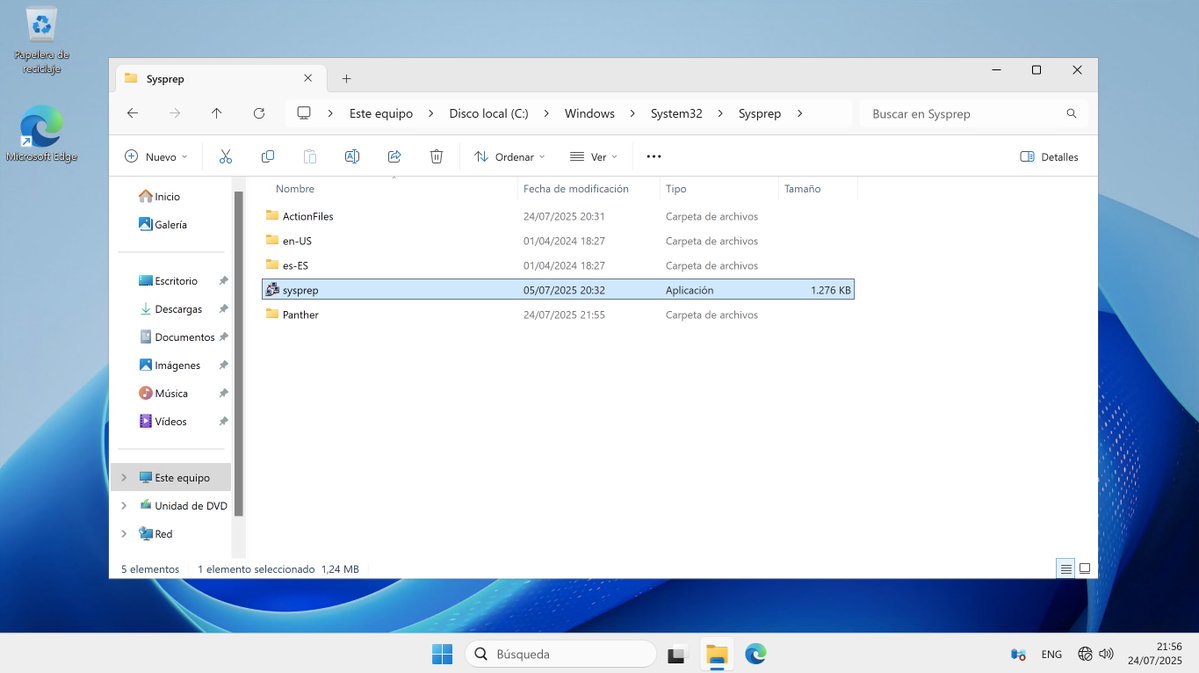Select the Sysprep window tab
This screenshot has width=1199, height=673.
(x=220, y=79)
